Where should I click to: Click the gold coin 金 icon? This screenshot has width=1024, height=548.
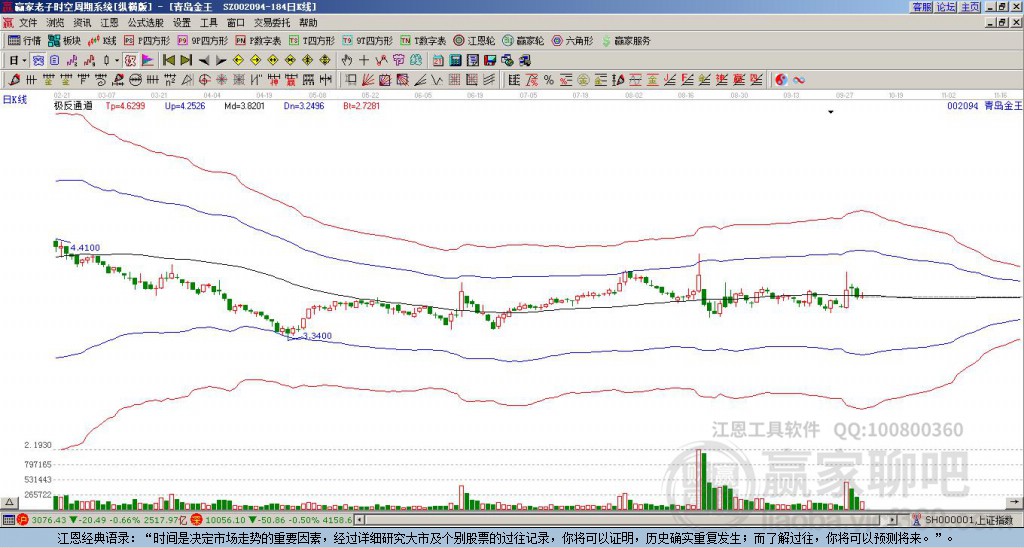(x=583, y=80)
